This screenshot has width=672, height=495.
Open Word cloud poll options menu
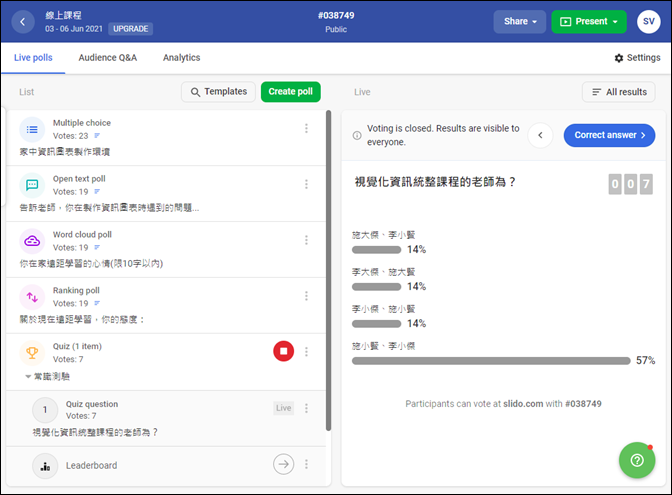(x=306, y=240)
